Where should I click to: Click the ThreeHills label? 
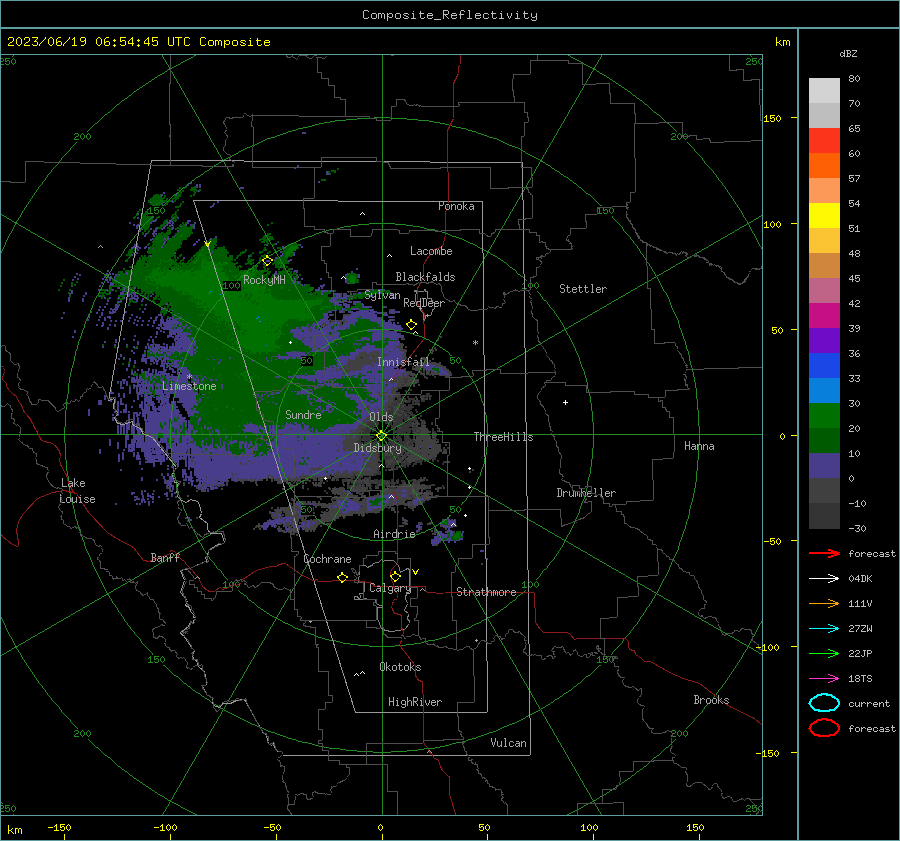pyautogui.click(x=503, y=437)
